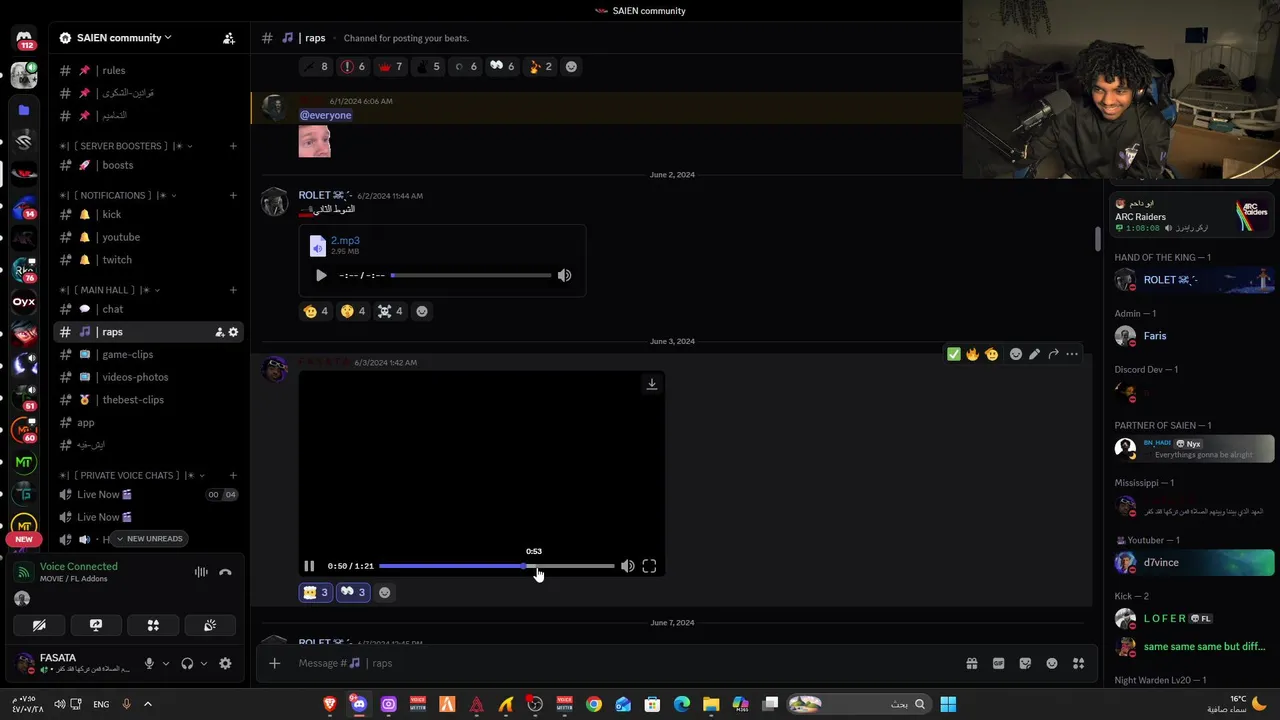Collapse NOTIFICATIONS category

pos(116,195)
